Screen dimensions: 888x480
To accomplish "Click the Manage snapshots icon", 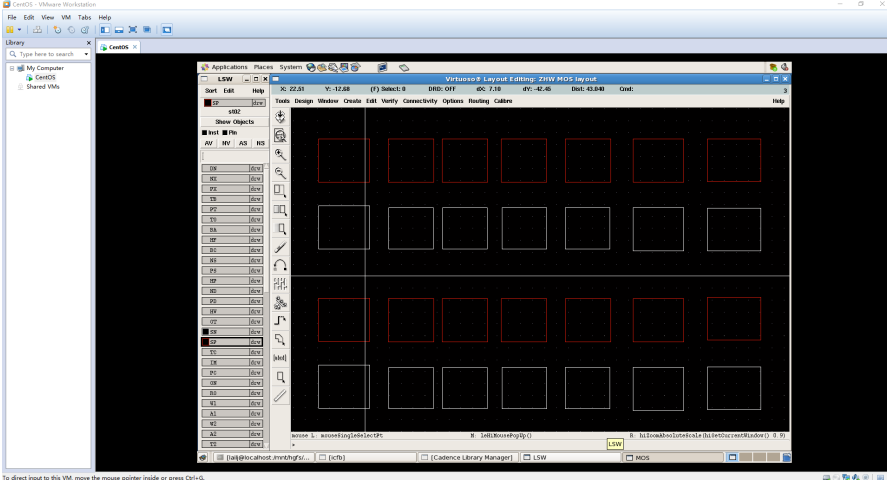I will click(84, 29).
